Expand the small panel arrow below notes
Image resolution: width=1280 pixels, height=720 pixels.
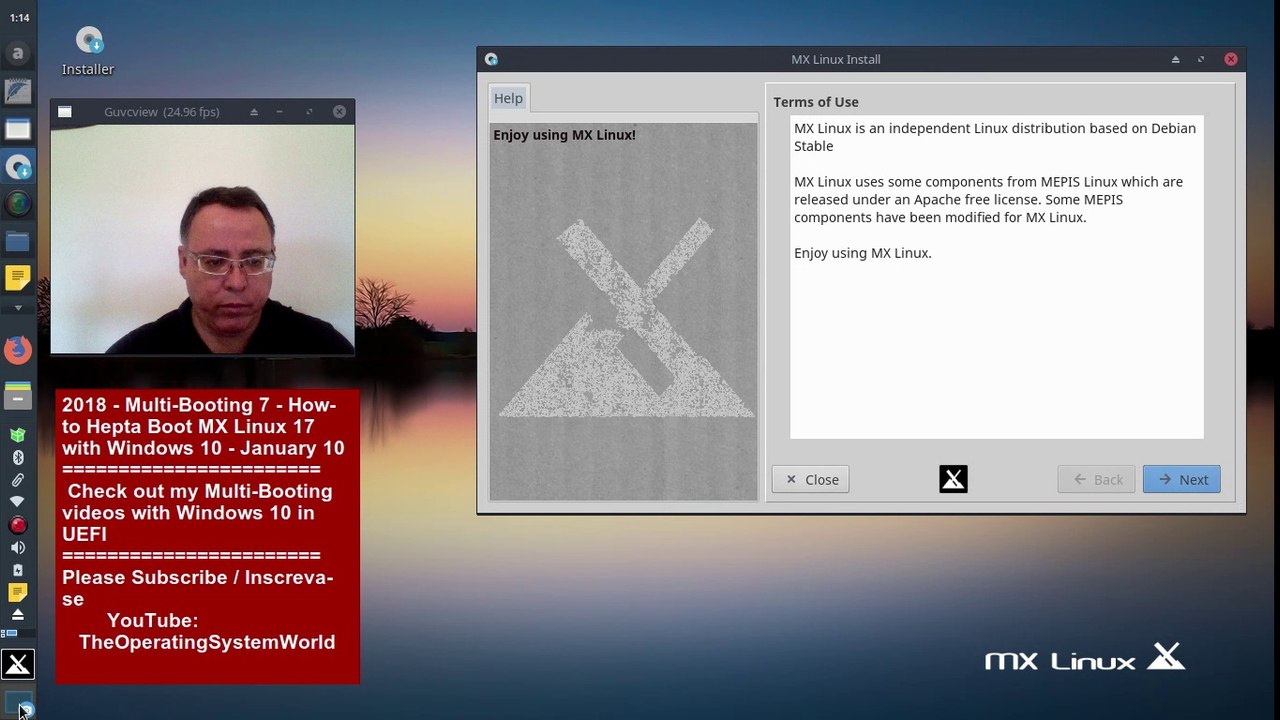tap(18, 308)
